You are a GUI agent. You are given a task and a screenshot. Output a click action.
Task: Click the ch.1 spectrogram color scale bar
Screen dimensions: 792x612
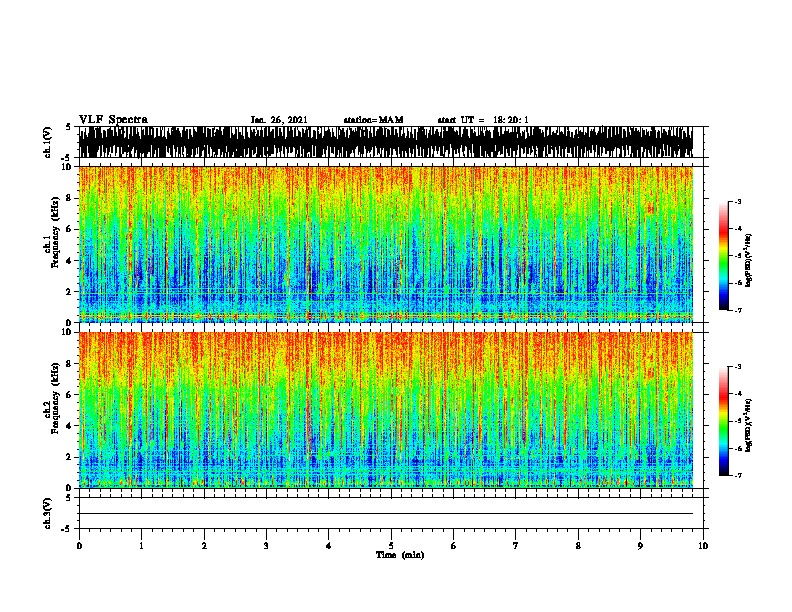pyautogui.click(x=724, y=255)
